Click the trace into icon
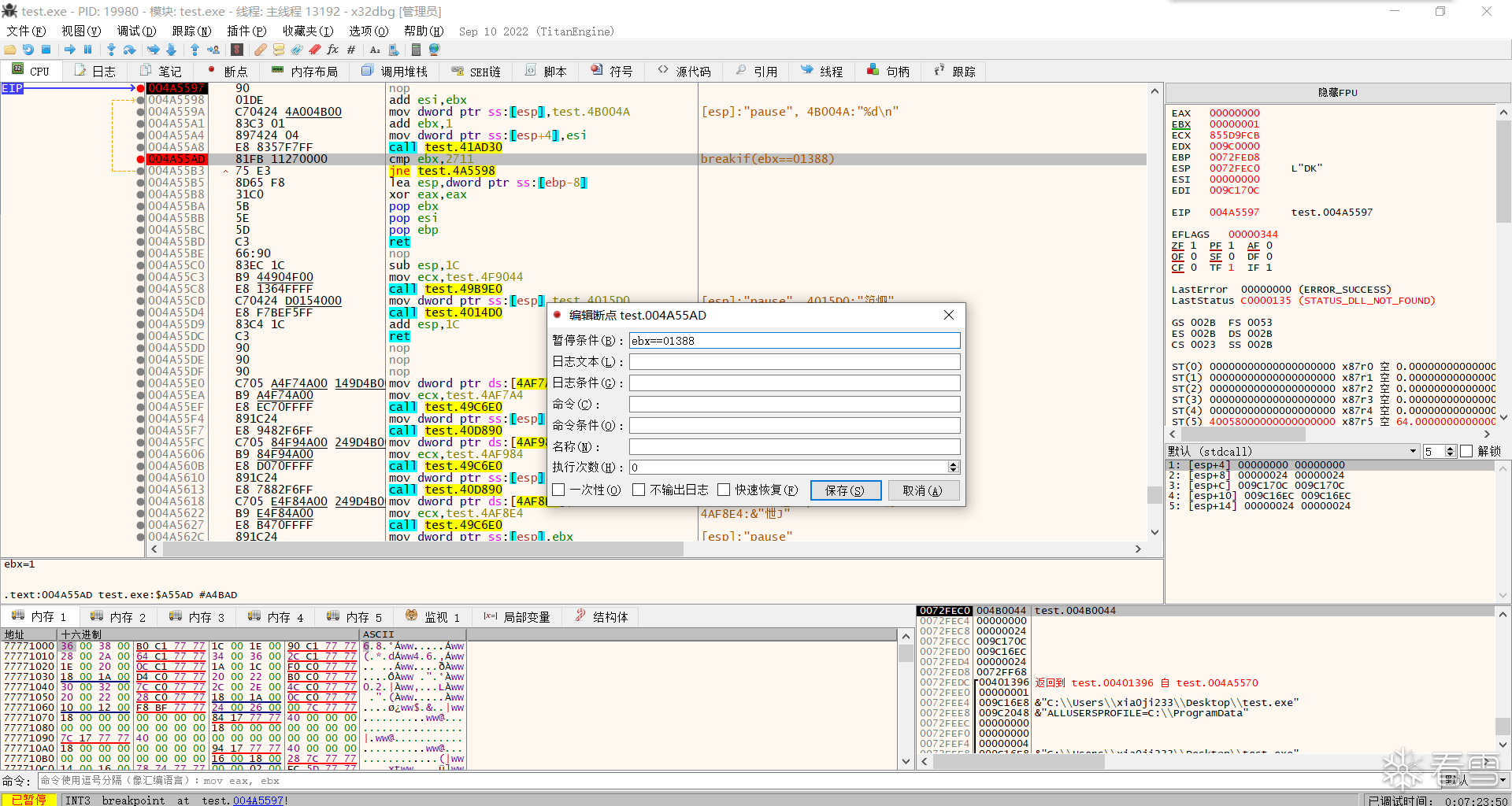The width and height of the screenshot is (1512, 806). (153, 50)
